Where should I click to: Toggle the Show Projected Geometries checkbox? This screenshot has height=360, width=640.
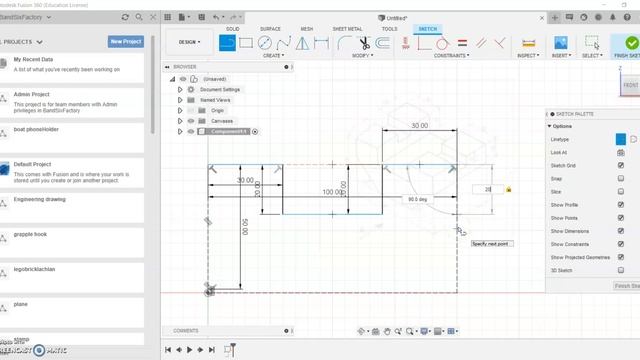621,257
